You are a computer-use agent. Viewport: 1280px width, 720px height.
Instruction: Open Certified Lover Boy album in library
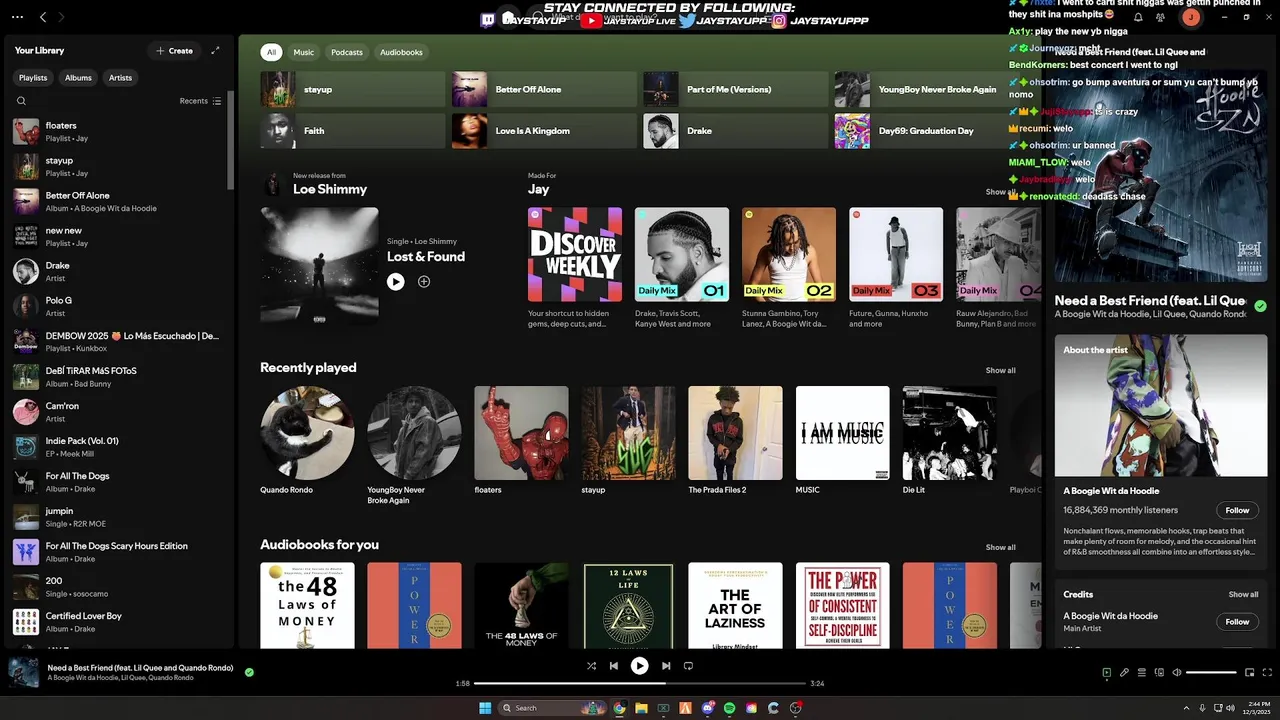tap(118, 622)
